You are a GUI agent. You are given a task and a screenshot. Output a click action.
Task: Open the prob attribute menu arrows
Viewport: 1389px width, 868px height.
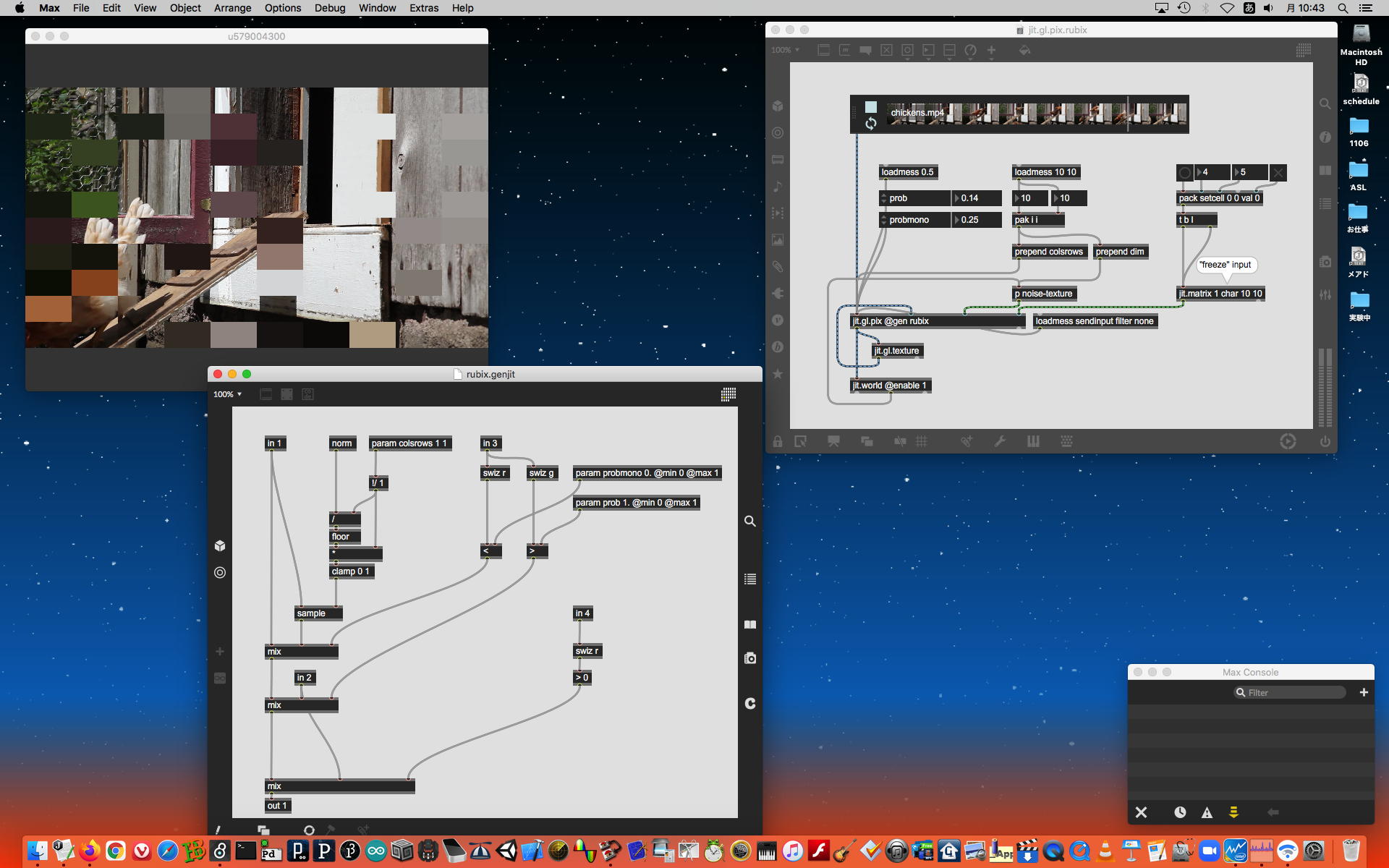click(884, 198)
